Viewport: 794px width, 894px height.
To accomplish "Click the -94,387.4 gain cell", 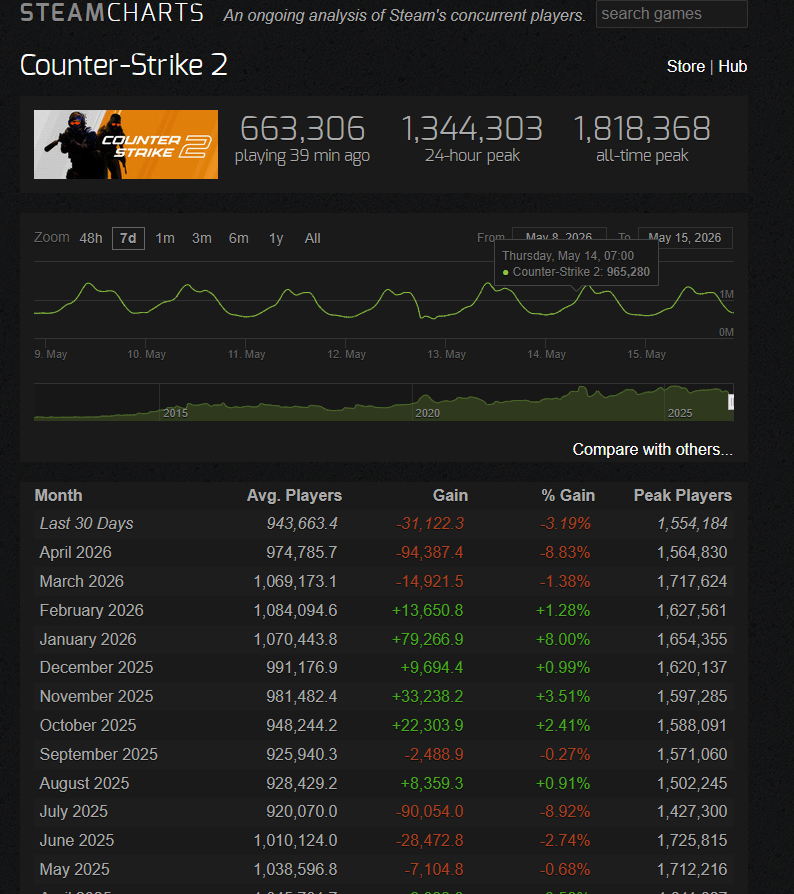I will point(430,552).
